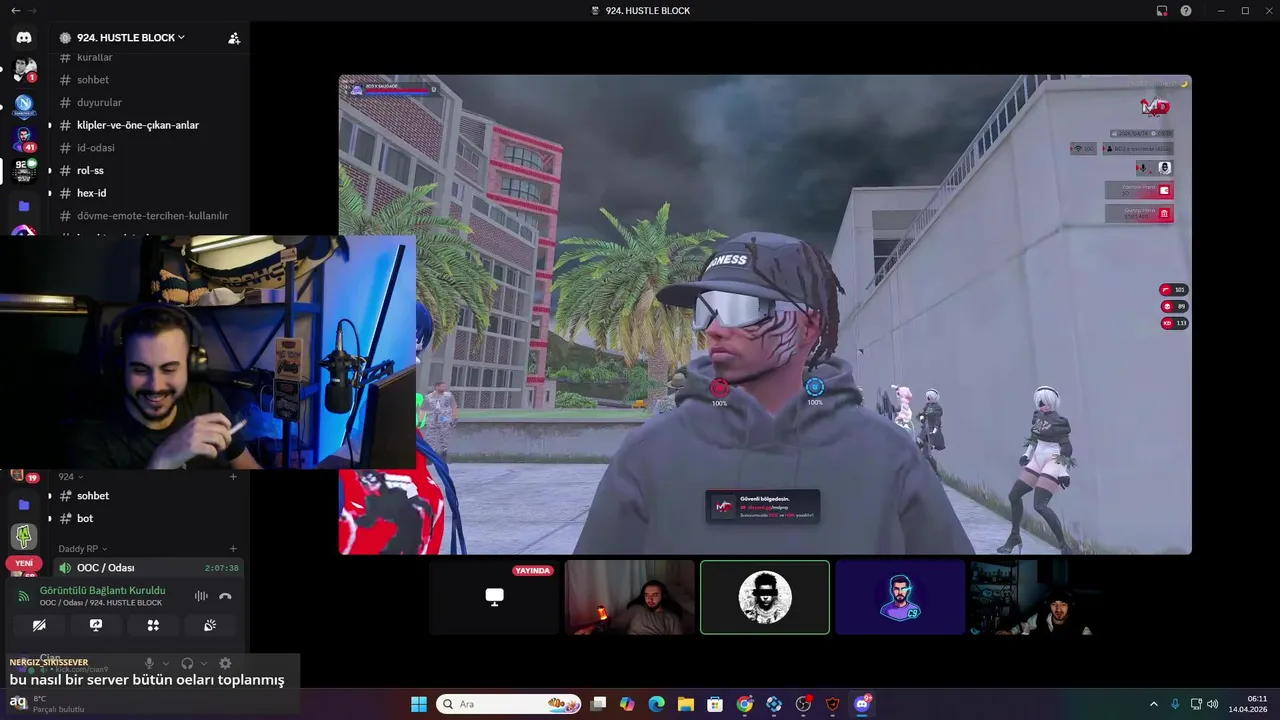Select the rightmost webcam participant tile
Screen dimensions: 1280x720
click(1035, 597)
